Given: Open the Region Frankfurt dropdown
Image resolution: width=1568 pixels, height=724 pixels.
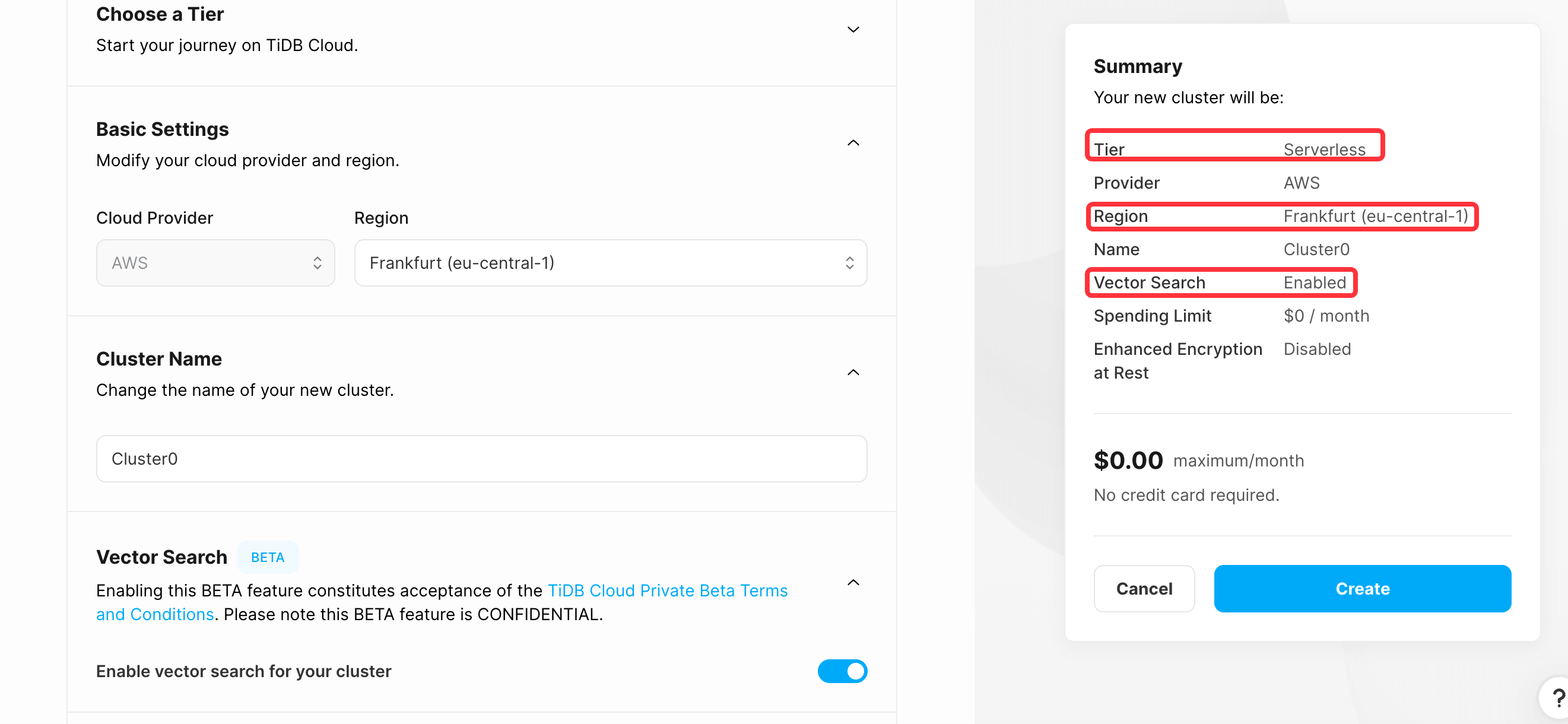Looking at the screenshot, I should pos(610,263).
